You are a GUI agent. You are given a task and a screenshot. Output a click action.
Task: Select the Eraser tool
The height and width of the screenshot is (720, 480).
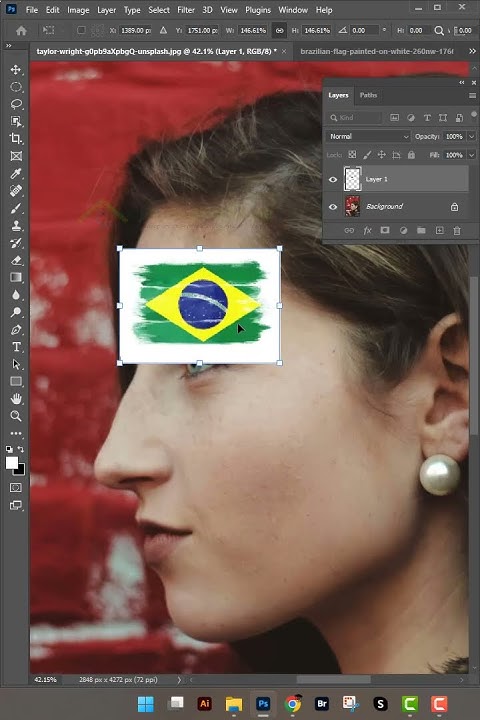tap(16, 260)
